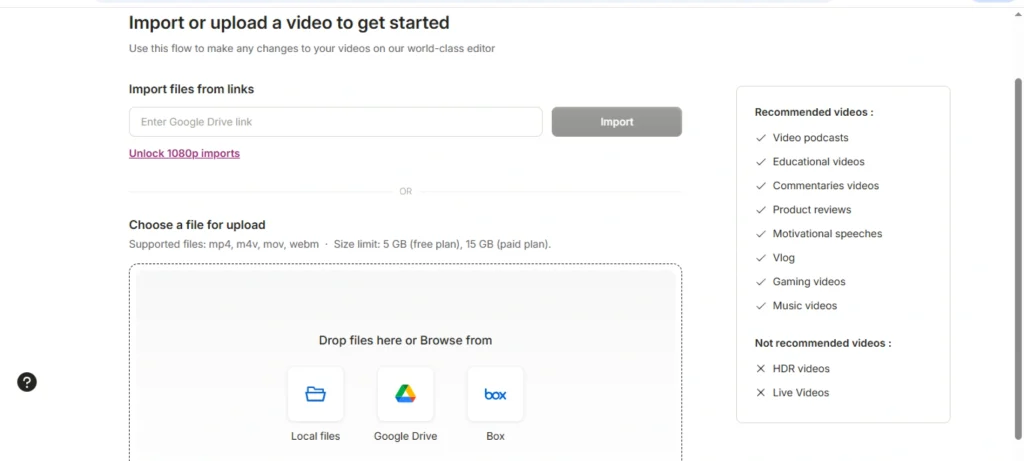1024x461 pixels.
Task: Click the checkmark beside Motivational speeches
Action: coord(761,234)
